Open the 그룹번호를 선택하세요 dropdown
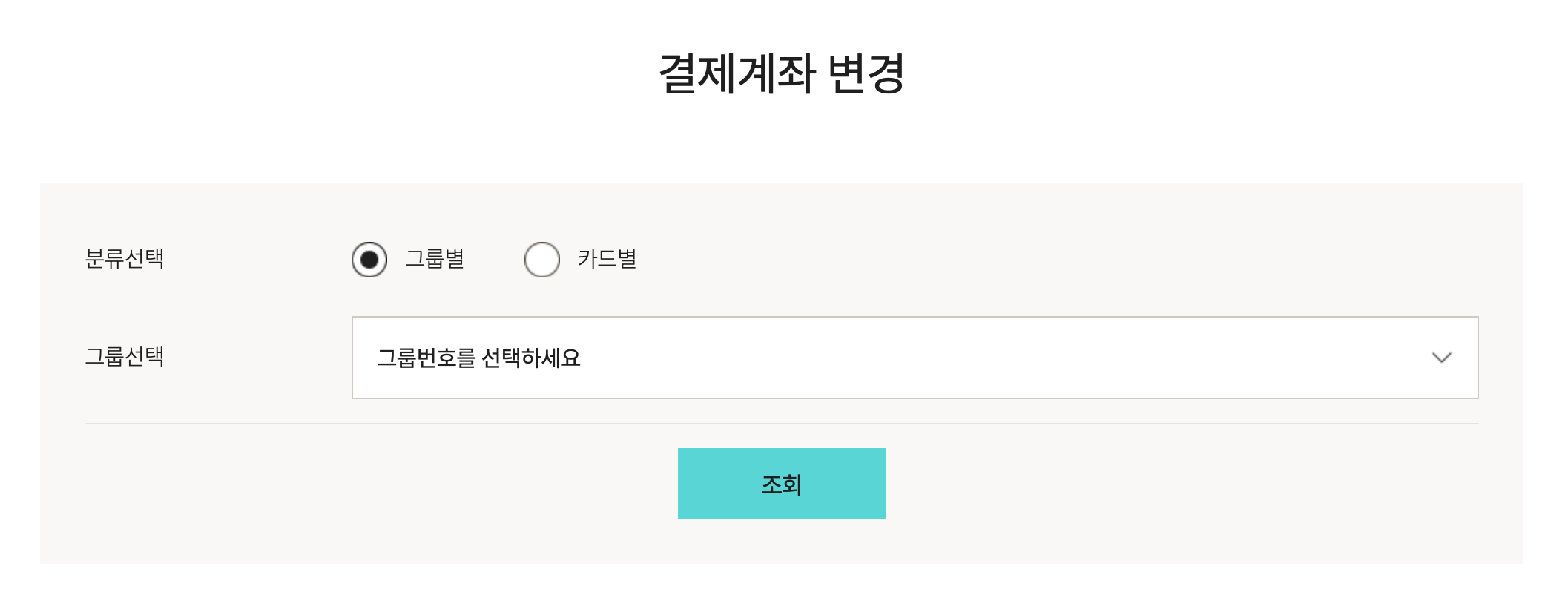 click(914, 358)
